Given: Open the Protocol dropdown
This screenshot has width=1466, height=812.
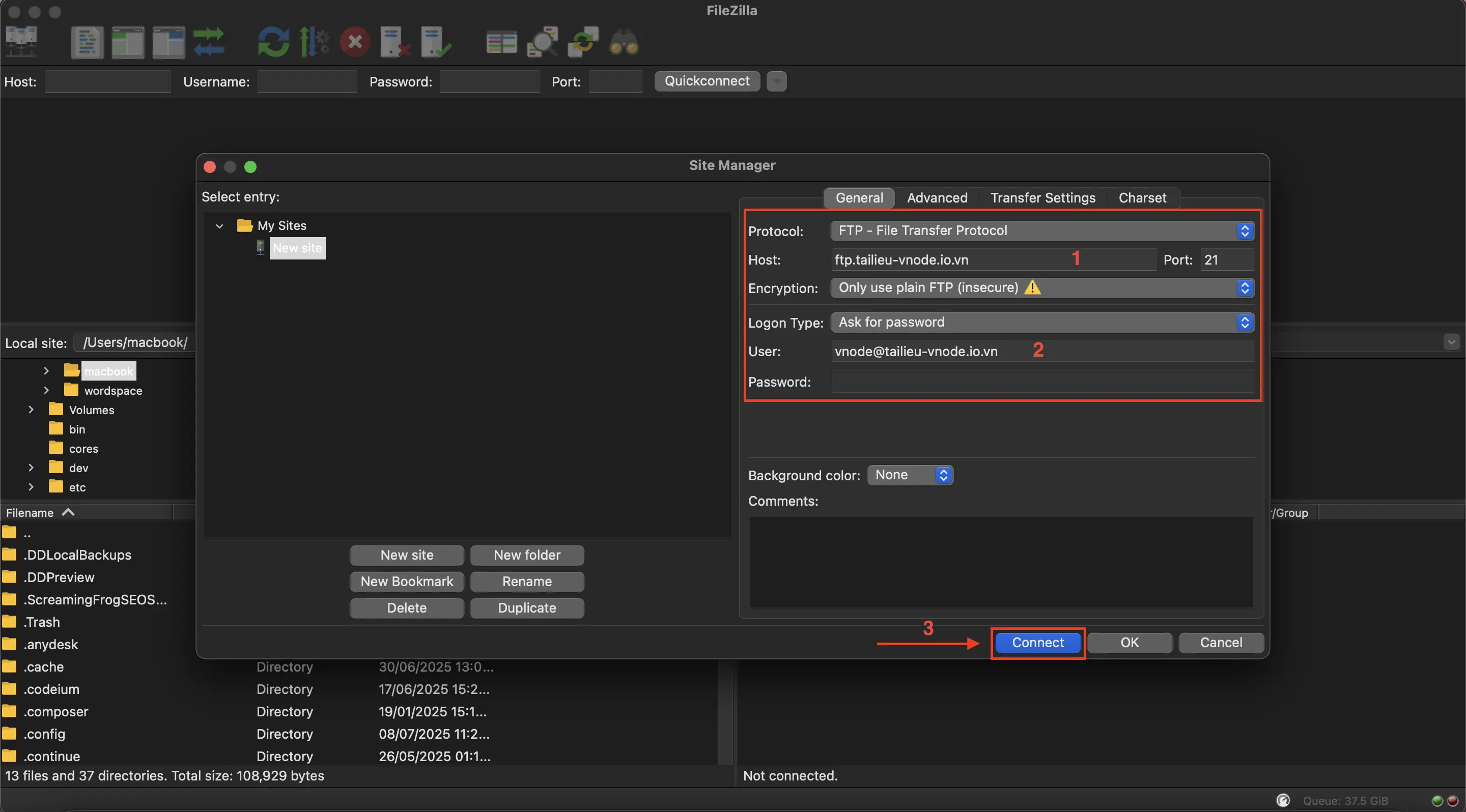Looking at the screenshot, I should point(1042,231).
